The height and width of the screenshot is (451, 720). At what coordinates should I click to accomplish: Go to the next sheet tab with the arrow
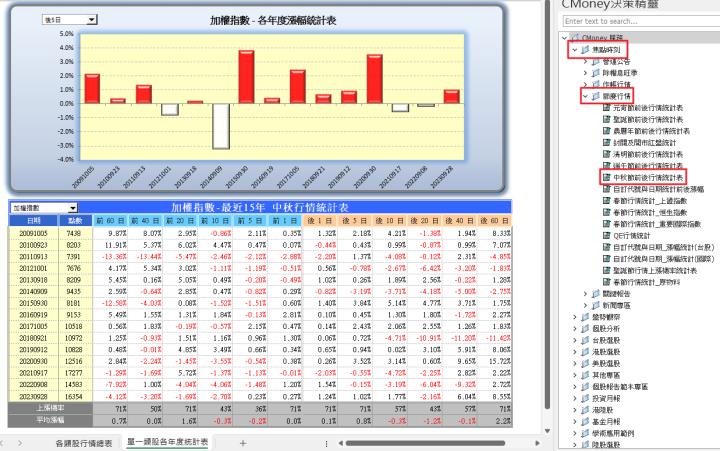[x=19, y=443]
